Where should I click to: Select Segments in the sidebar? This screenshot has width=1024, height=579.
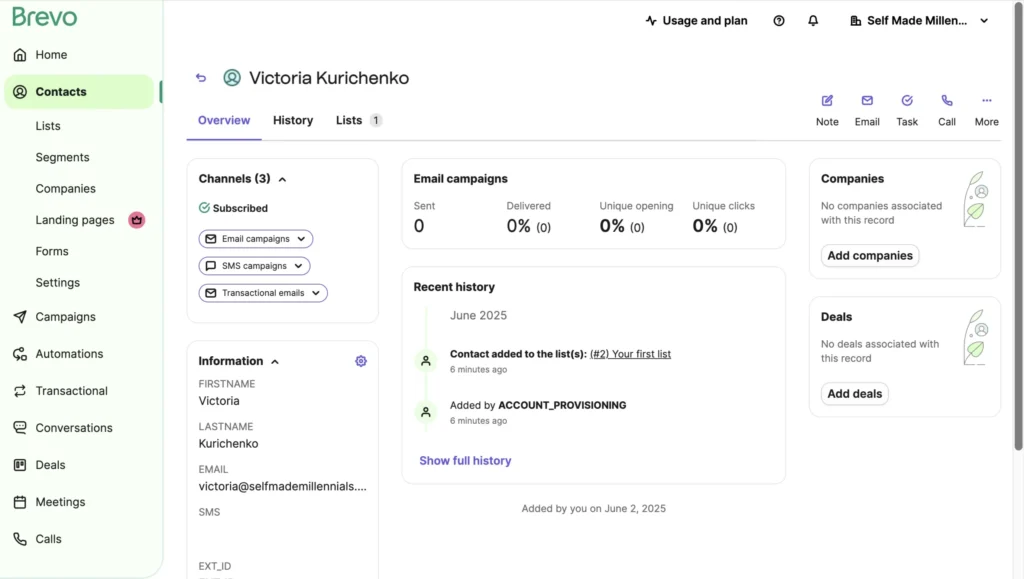[62, 157]
